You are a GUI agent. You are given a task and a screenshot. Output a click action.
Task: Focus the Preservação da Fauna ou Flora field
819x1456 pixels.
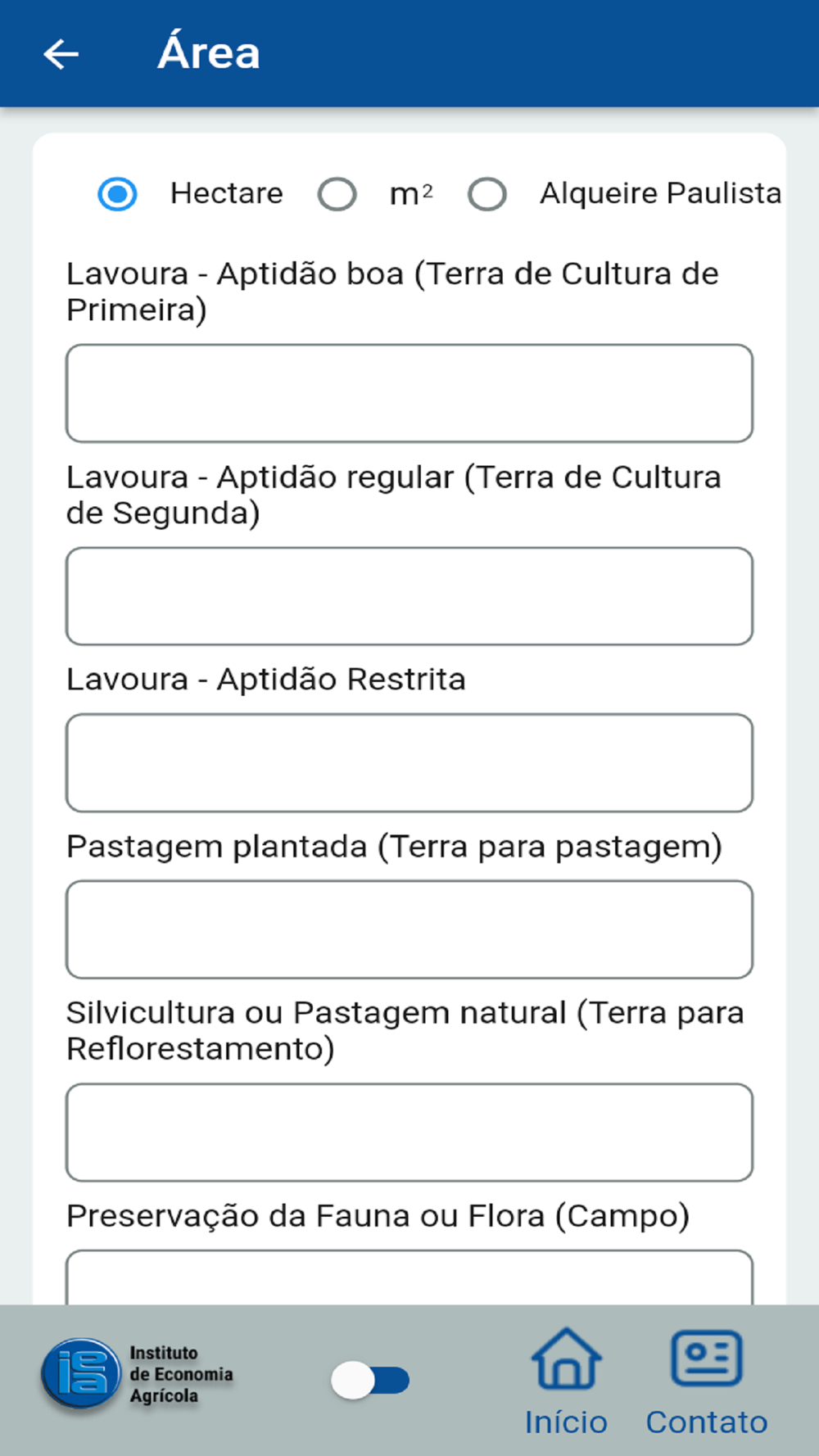pyautogui.click(x=409, y=1277)
